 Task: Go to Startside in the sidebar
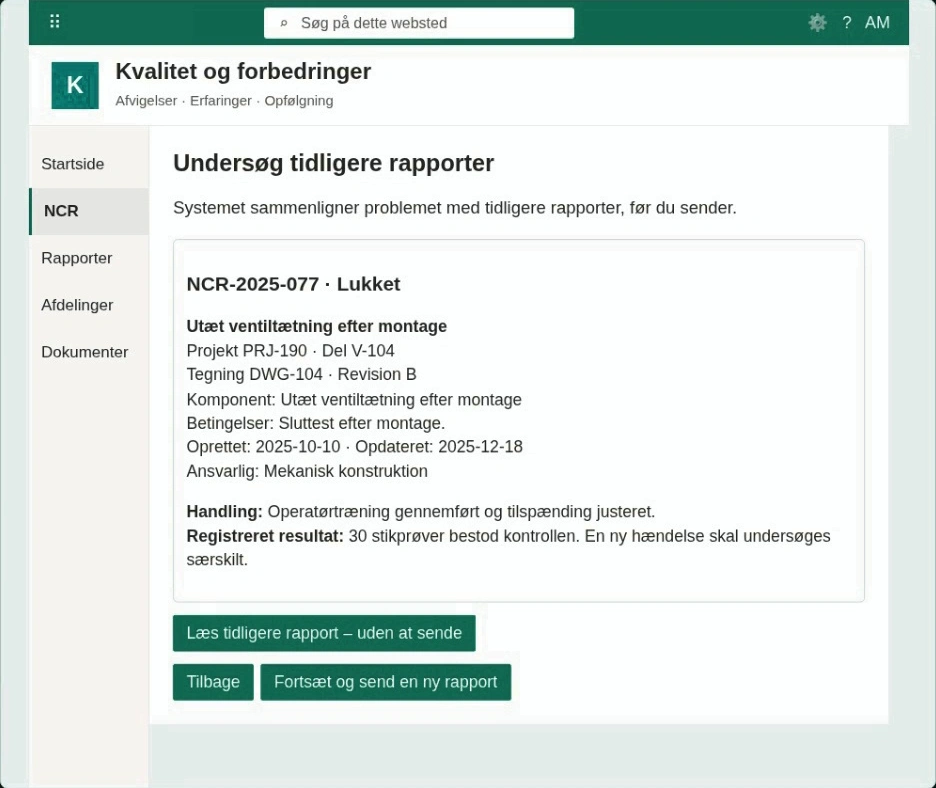point(89,164)
